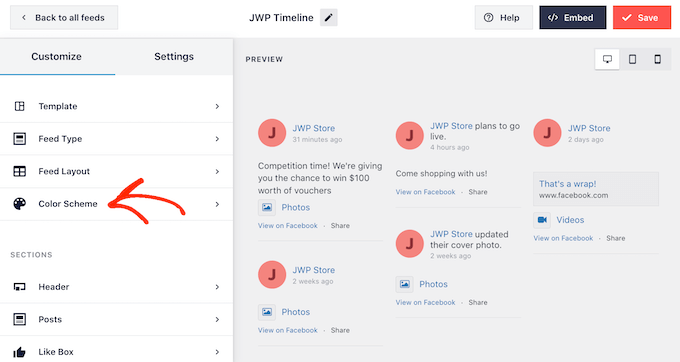Click Share under the $100 vouchers post

340,226
